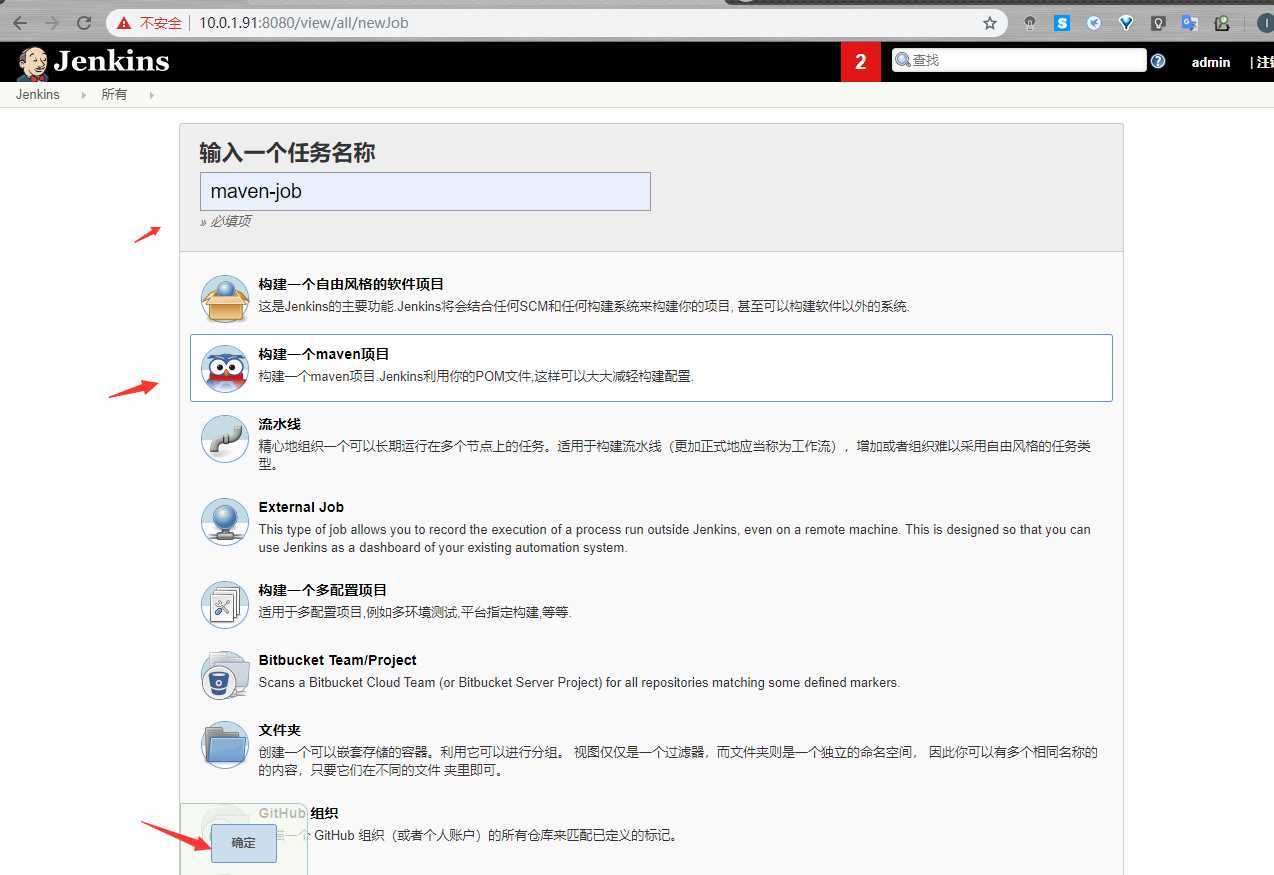1274x875 pixels.
Task: Click the External Job globe icon
Action: tap(224, 521)
